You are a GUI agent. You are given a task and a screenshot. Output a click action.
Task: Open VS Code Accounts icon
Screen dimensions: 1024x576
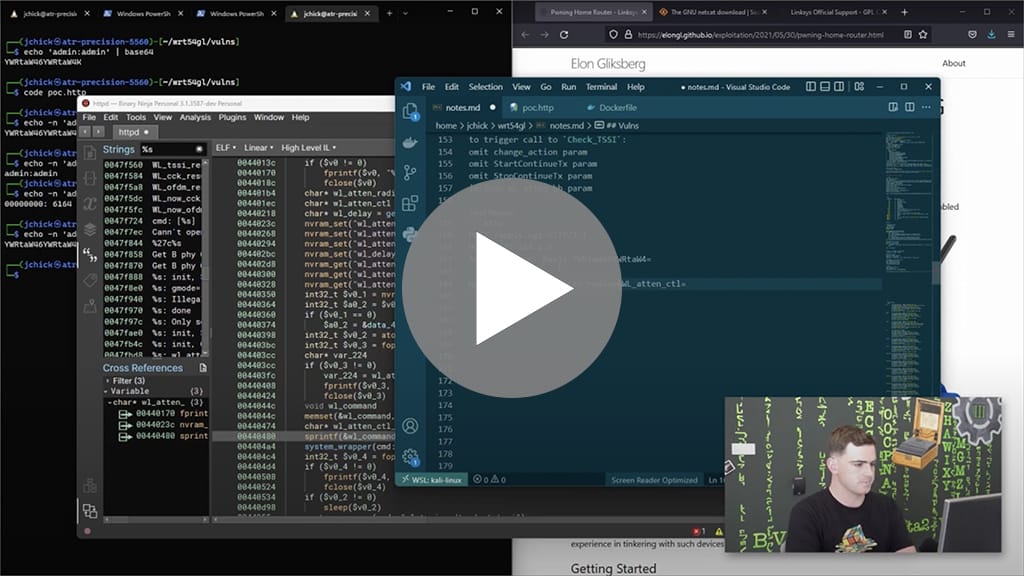coord(410,426)
